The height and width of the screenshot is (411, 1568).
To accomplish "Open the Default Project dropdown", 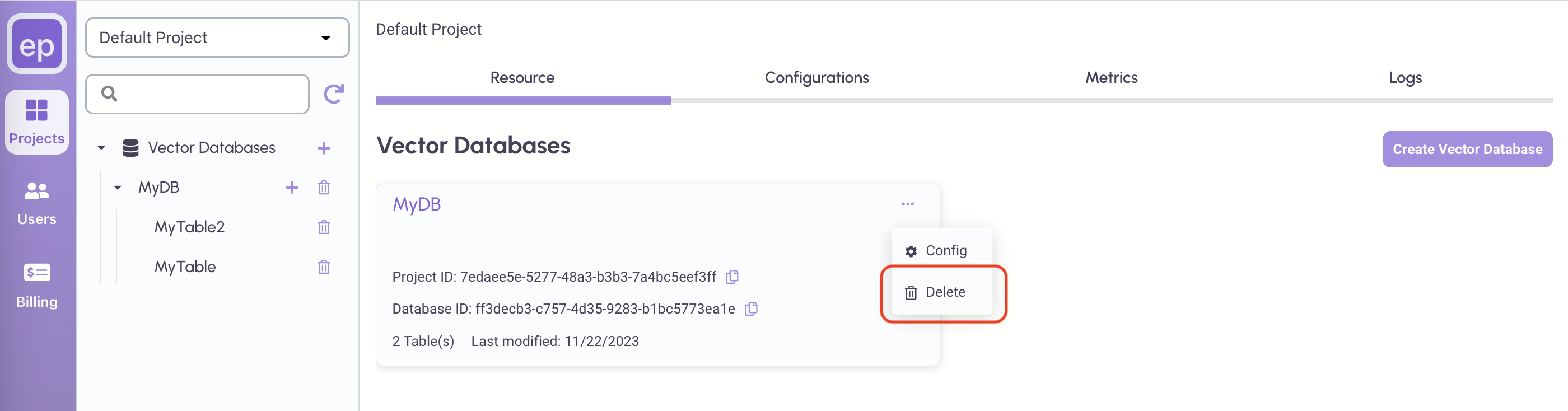I will [x=217, y=38].
